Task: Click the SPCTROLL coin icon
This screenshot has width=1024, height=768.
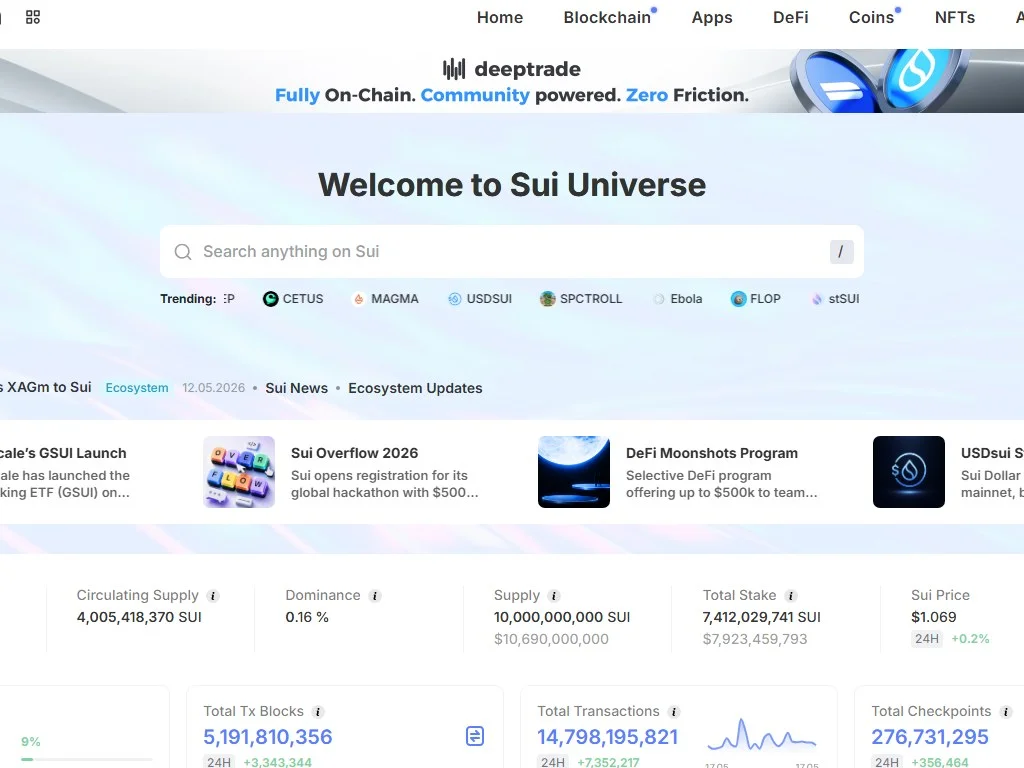Action: (x=547, y=299)
